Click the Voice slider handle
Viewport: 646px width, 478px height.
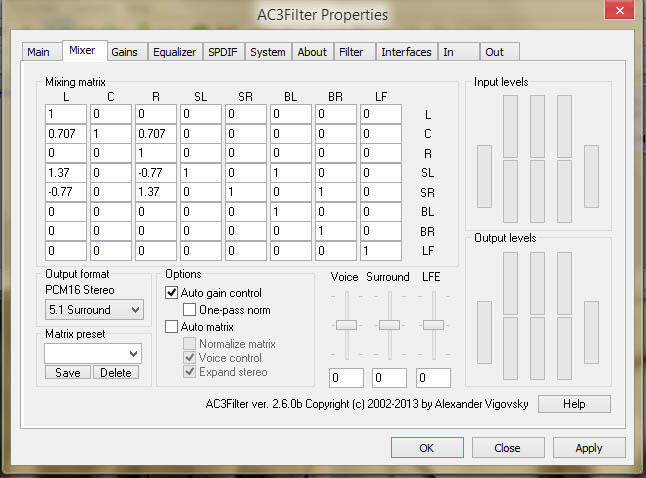coord(346,325)
